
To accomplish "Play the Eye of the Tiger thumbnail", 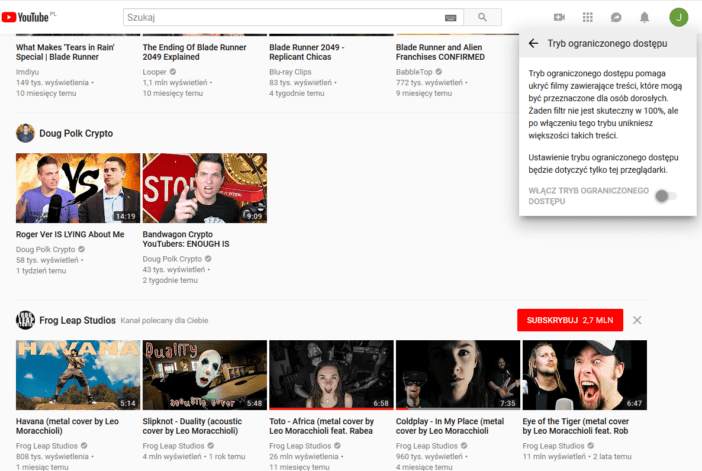I will pos(585,375).
